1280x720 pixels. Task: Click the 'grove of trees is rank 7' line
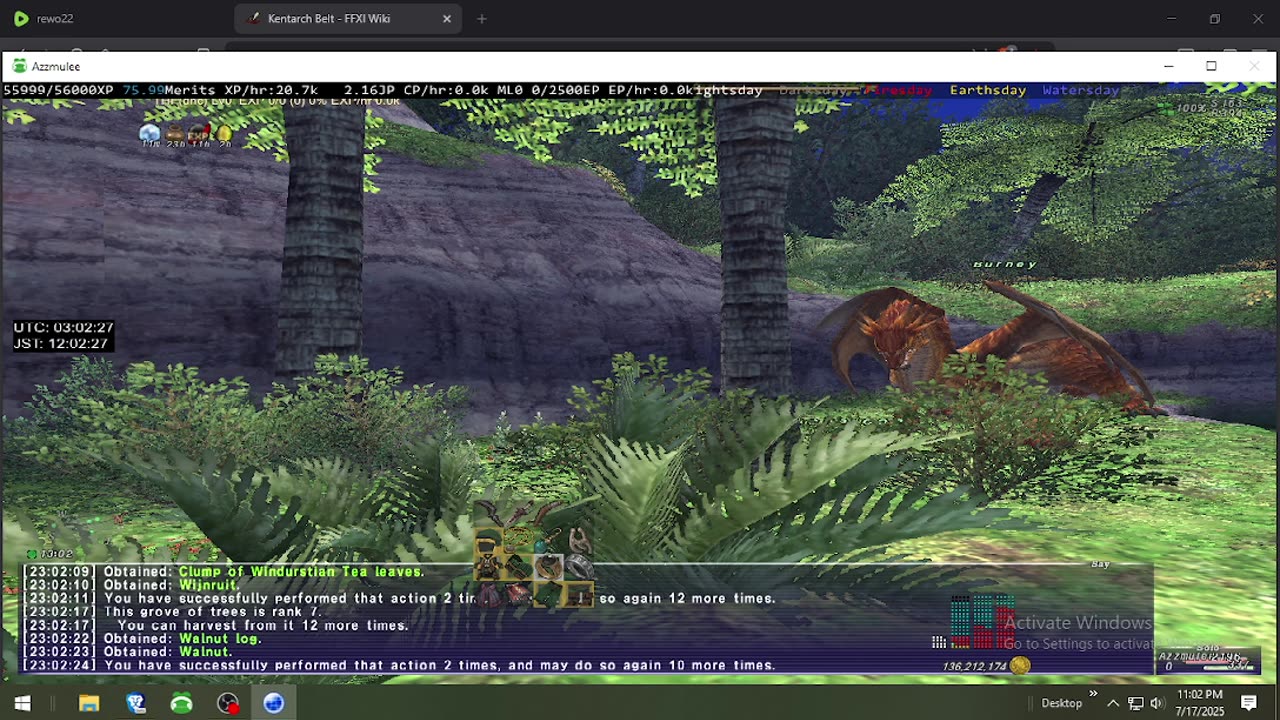pyautogui.click(x=172, y=612)
